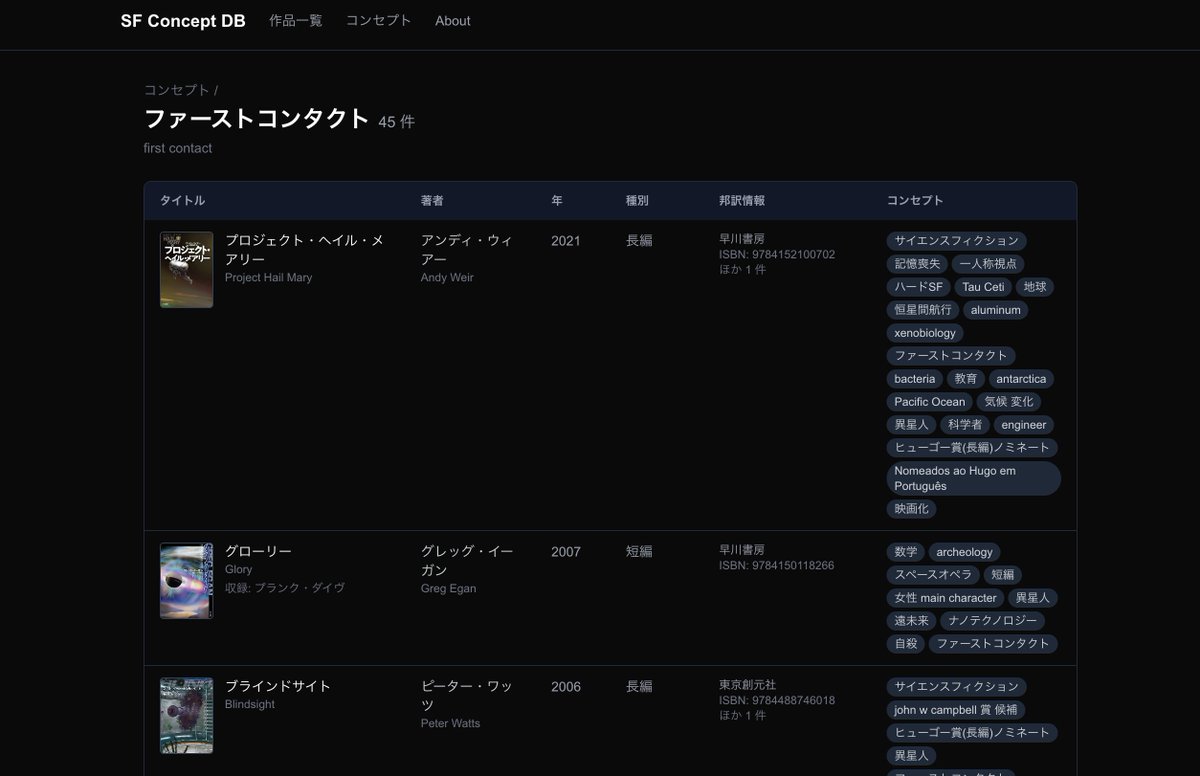Click author アンディ・ウィアー

click(x=467, y=250)
